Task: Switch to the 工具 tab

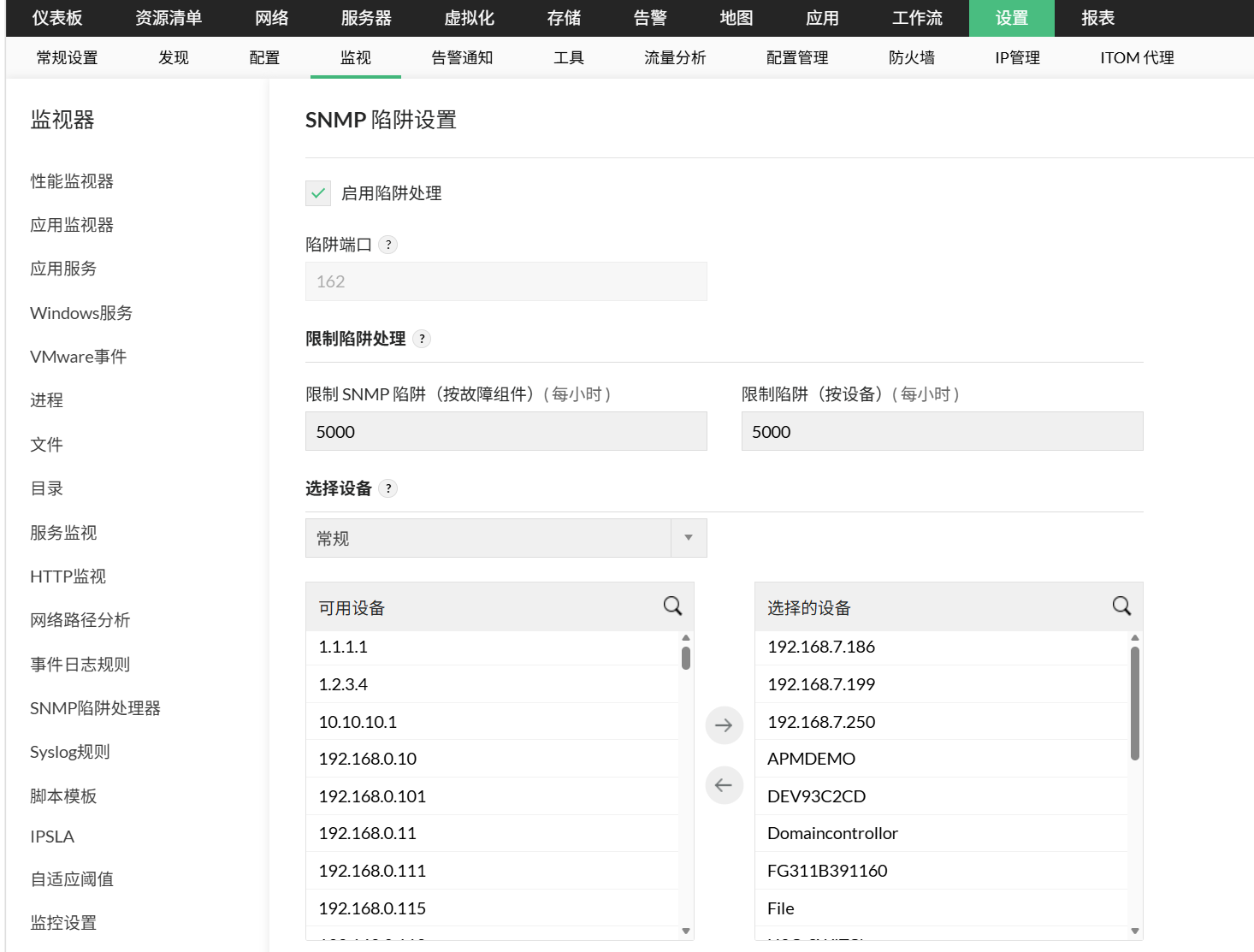Action: click(569, 57)
